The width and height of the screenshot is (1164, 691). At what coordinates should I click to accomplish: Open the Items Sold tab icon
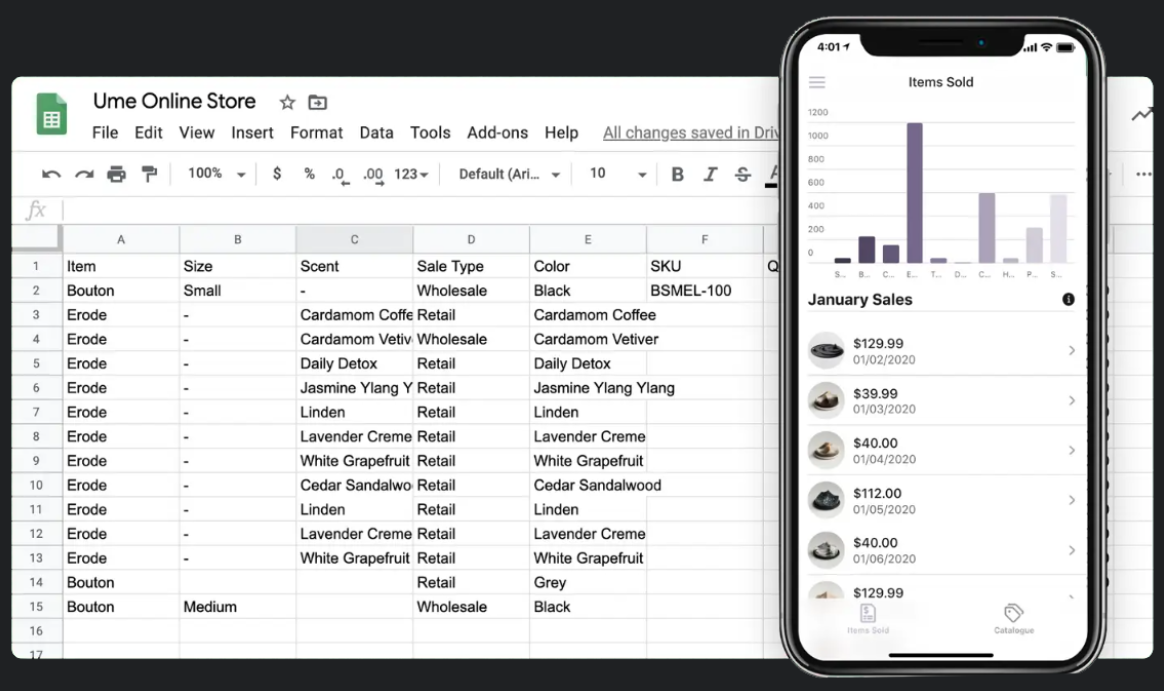[x=868, y=618]
